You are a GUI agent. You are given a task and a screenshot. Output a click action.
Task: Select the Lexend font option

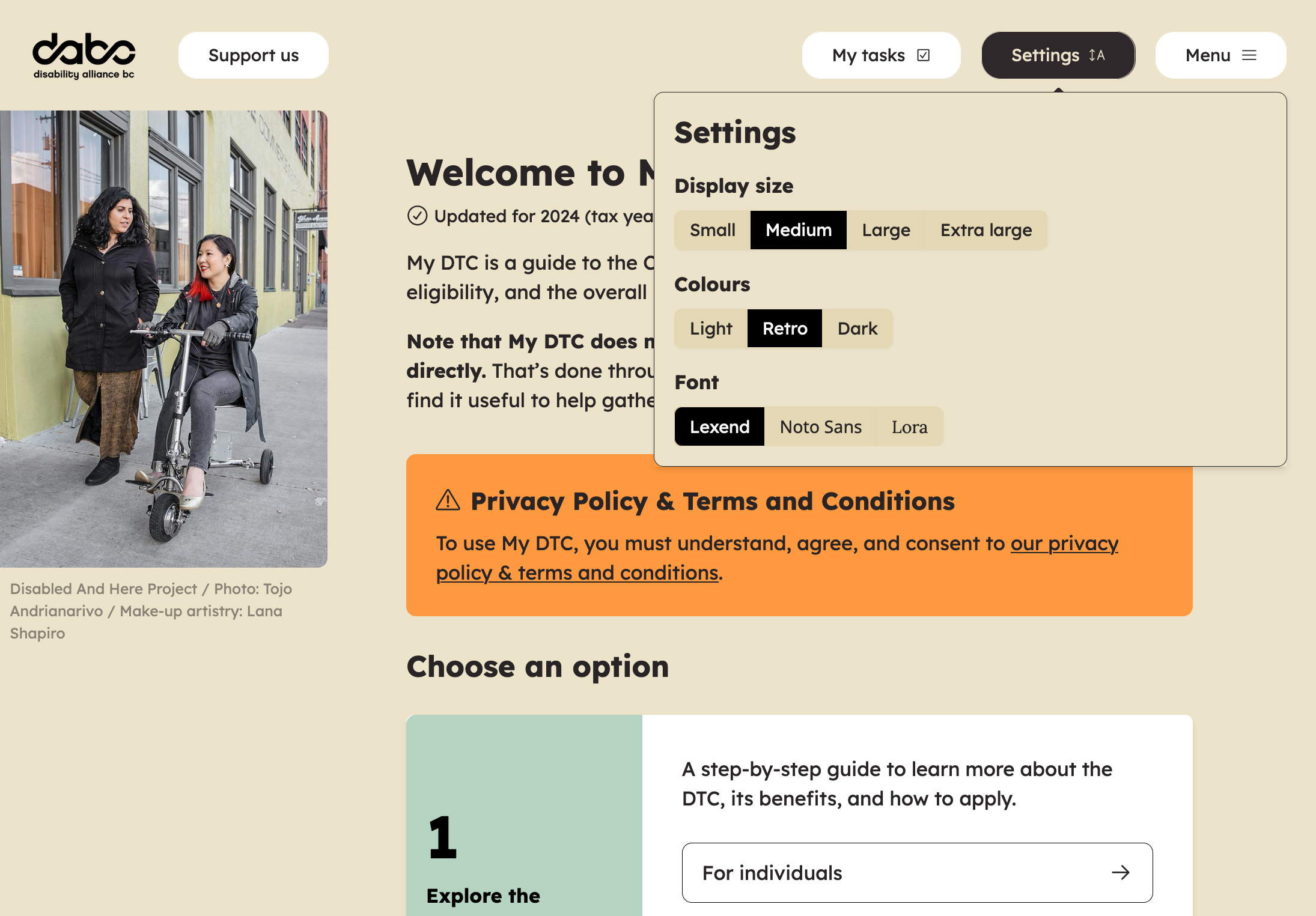[x=719, y=427]
